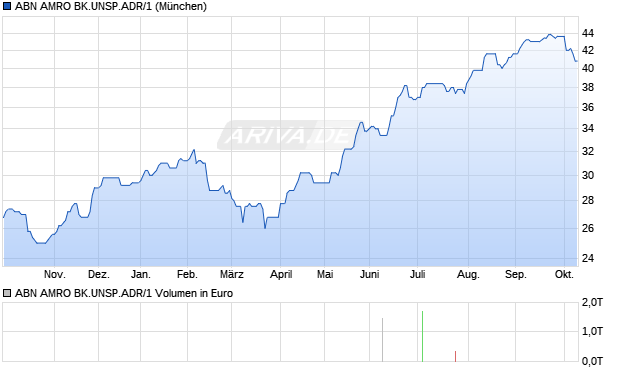Screen dimensions: 620x371
Task: Click the gray volume bar in June
Action: 382,340
